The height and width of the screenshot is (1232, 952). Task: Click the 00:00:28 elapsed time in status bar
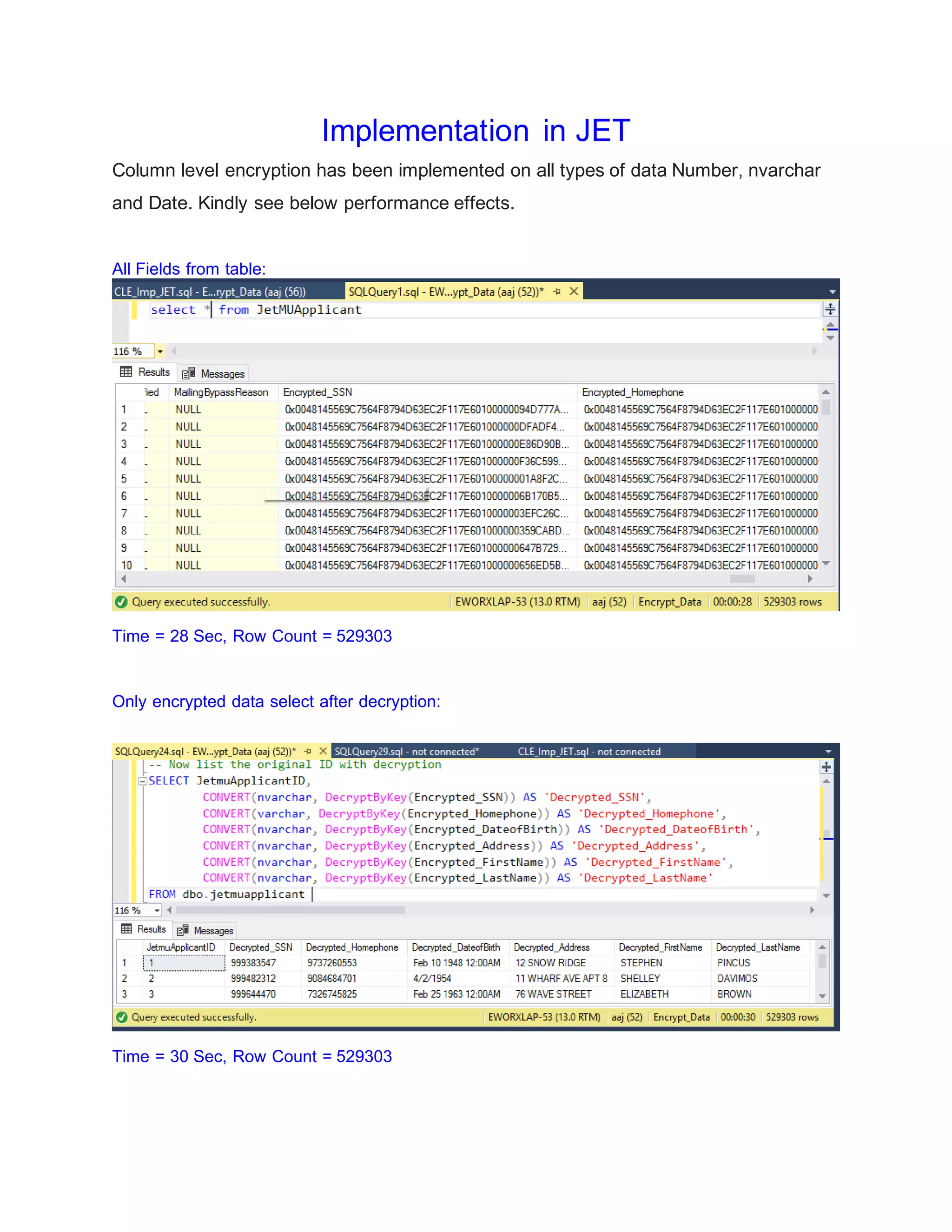[x=732, y=602]
